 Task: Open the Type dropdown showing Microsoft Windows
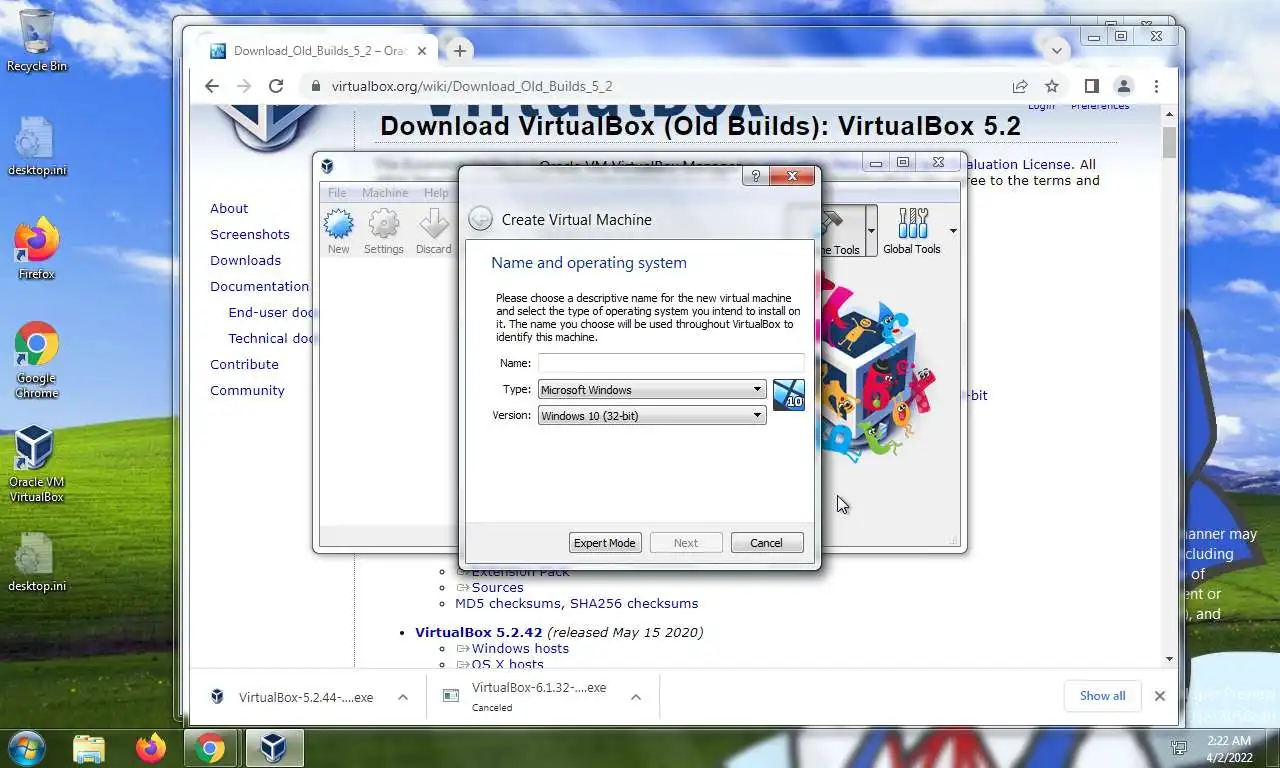pos(652,389)
